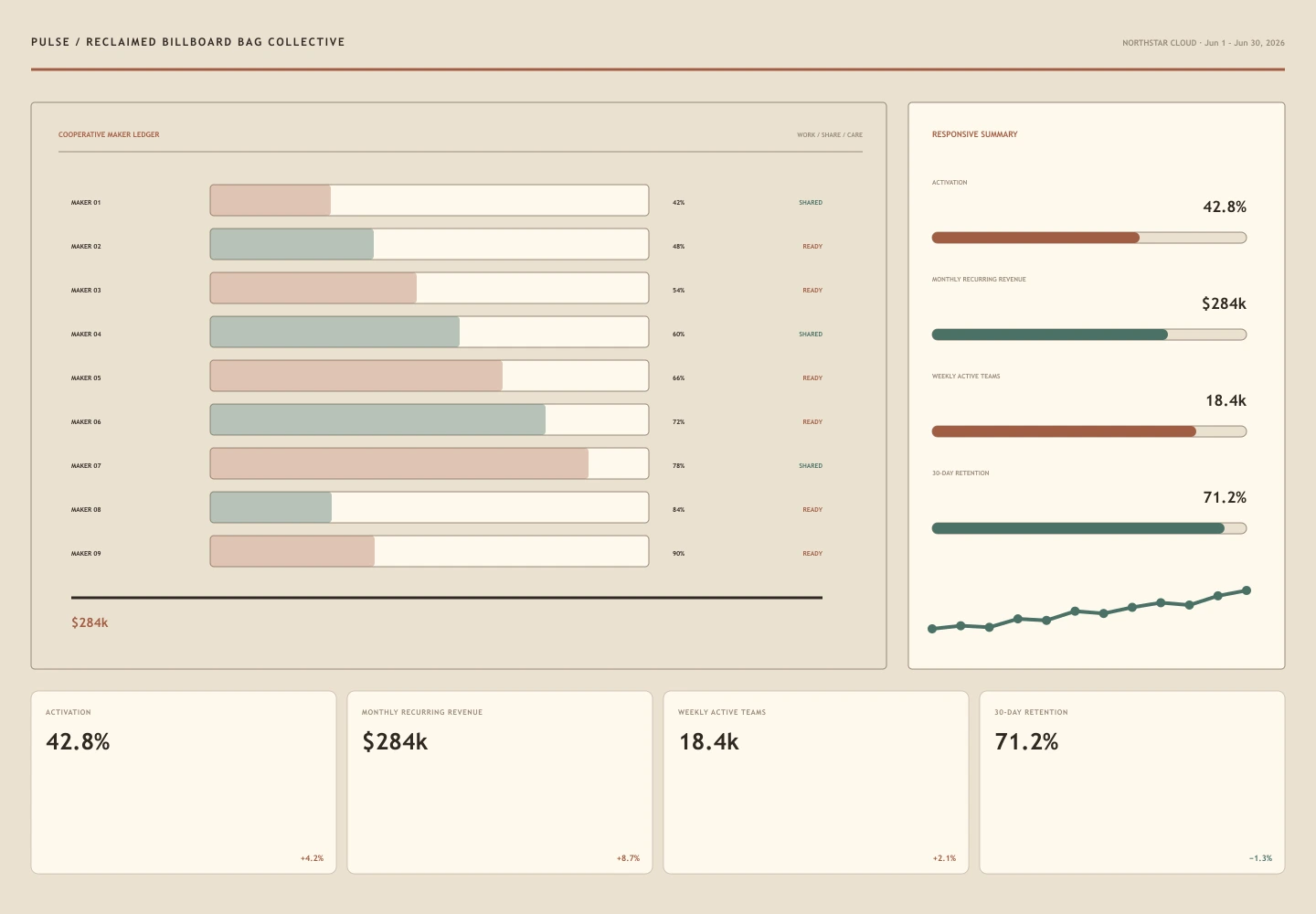Image resolution: width=1316 pixels, height=914 pixels.
Task: Click the Activation bar in Responsive Summary
Action: tap(1089, 238)
